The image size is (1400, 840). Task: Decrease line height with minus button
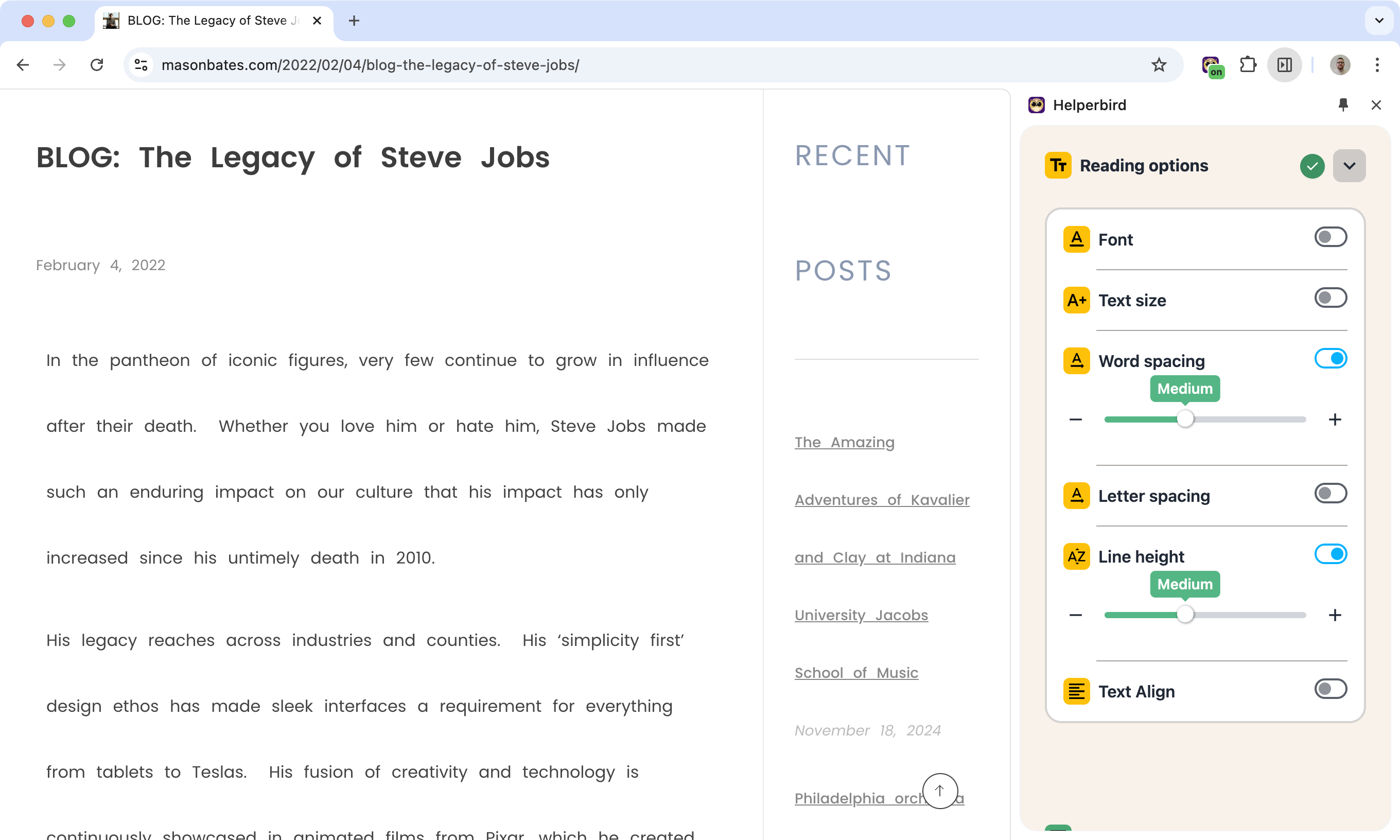point(1075,615)
